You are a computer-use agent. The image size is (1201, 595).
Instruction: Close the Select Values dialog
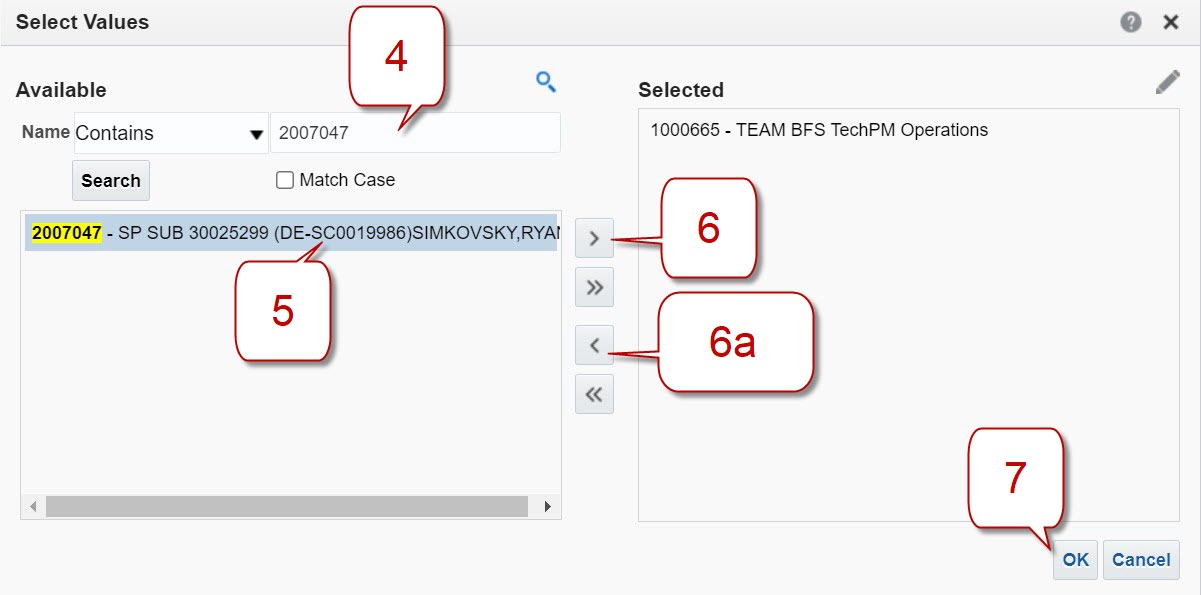coord(1171,22)
